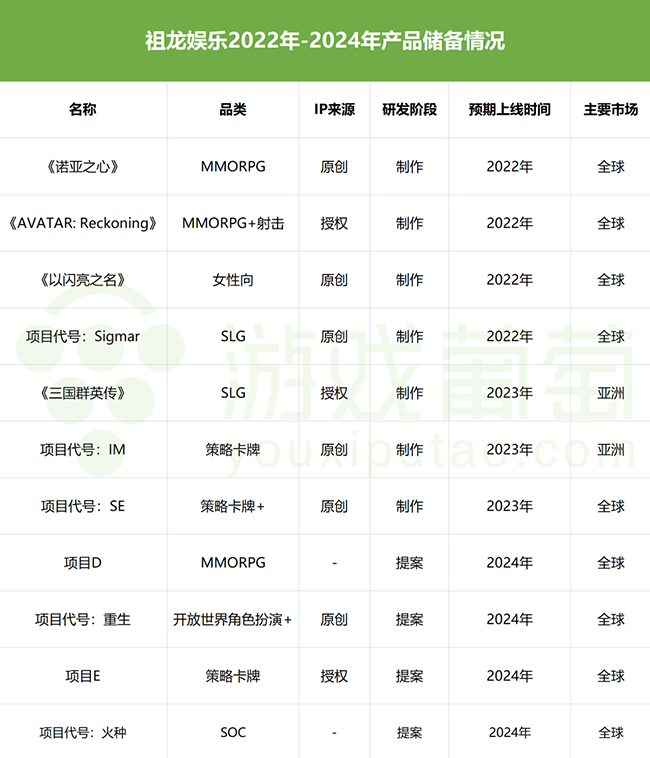This screenshot has height=758, width=650.
Task: Click 原创 in the 项目代号：重生 row
Action: tap(334, 619)
